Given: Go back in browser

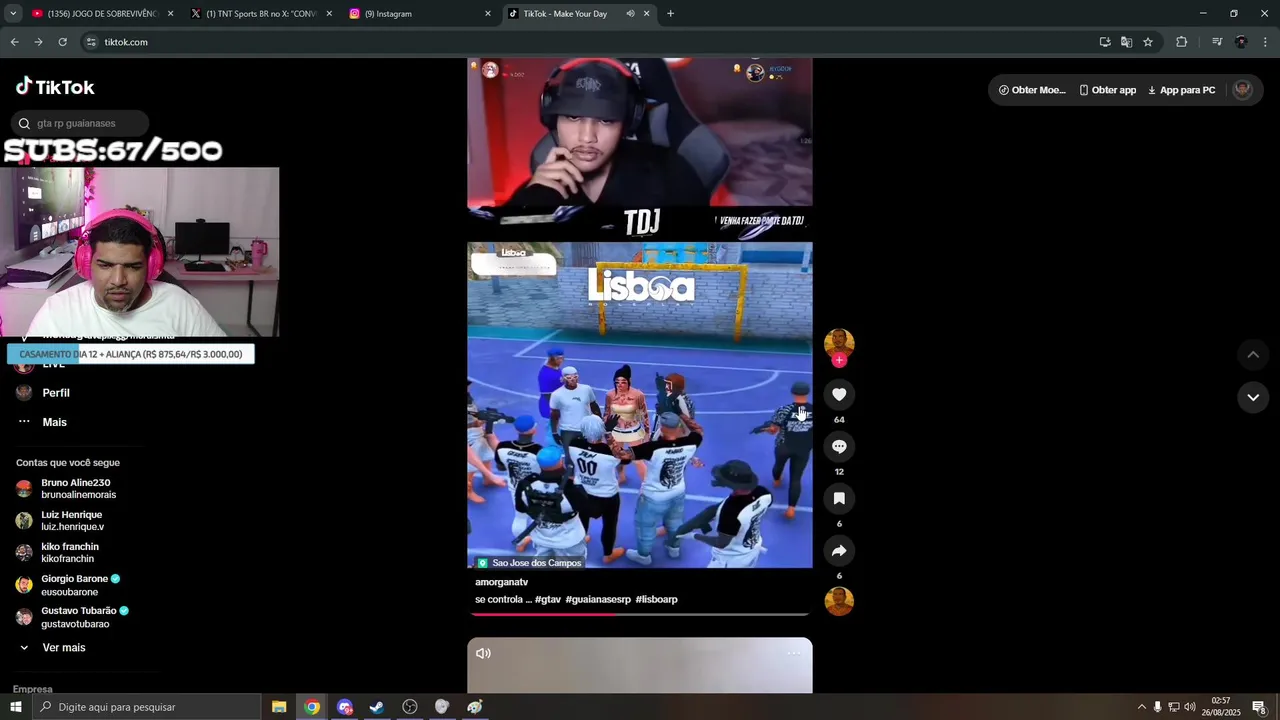Looking at the screenshot, I should pos(14,42).
